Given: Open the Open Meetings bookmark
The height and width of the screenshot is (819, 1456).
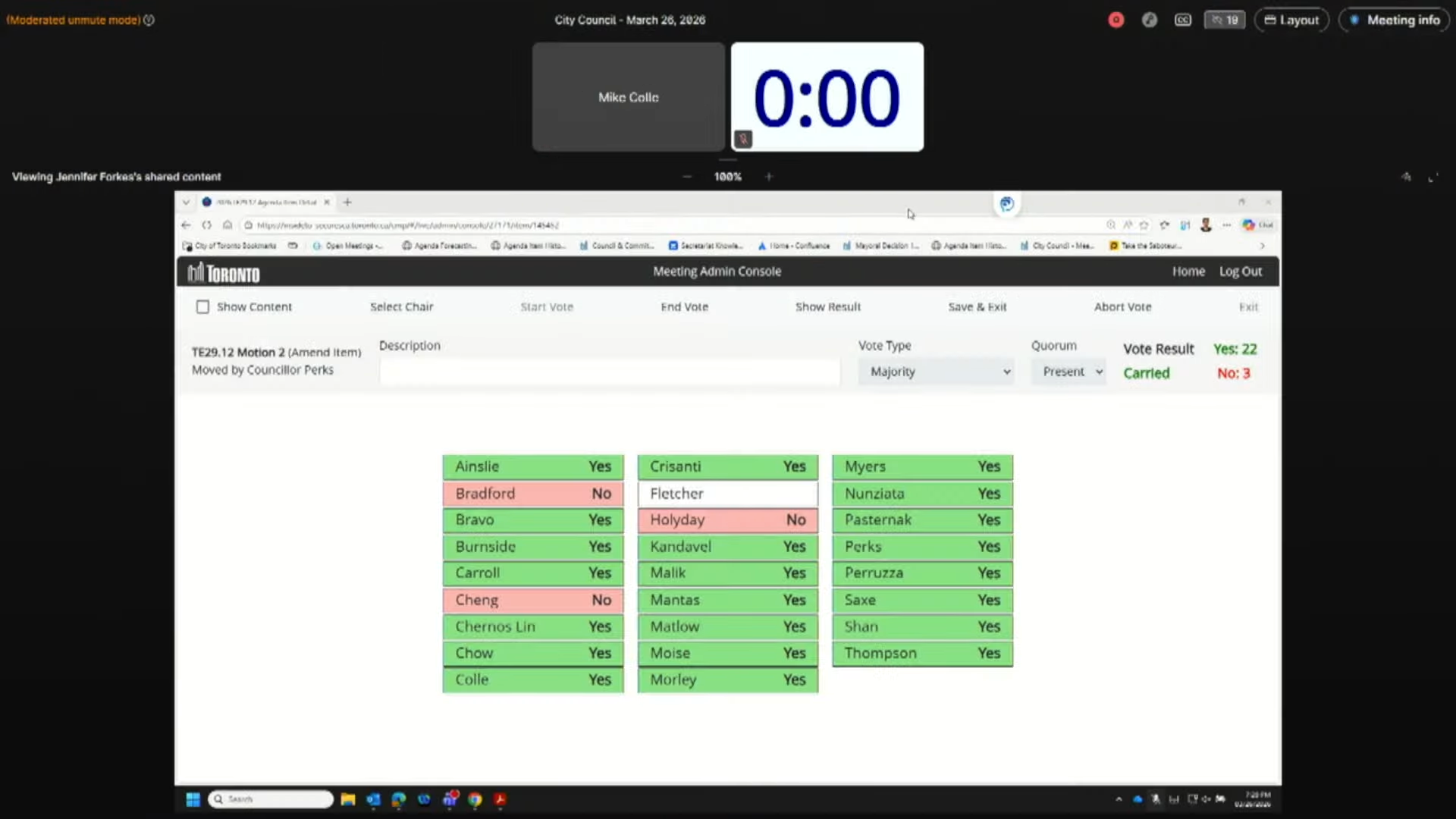Looking at the screenshot, I should point(347,246).
